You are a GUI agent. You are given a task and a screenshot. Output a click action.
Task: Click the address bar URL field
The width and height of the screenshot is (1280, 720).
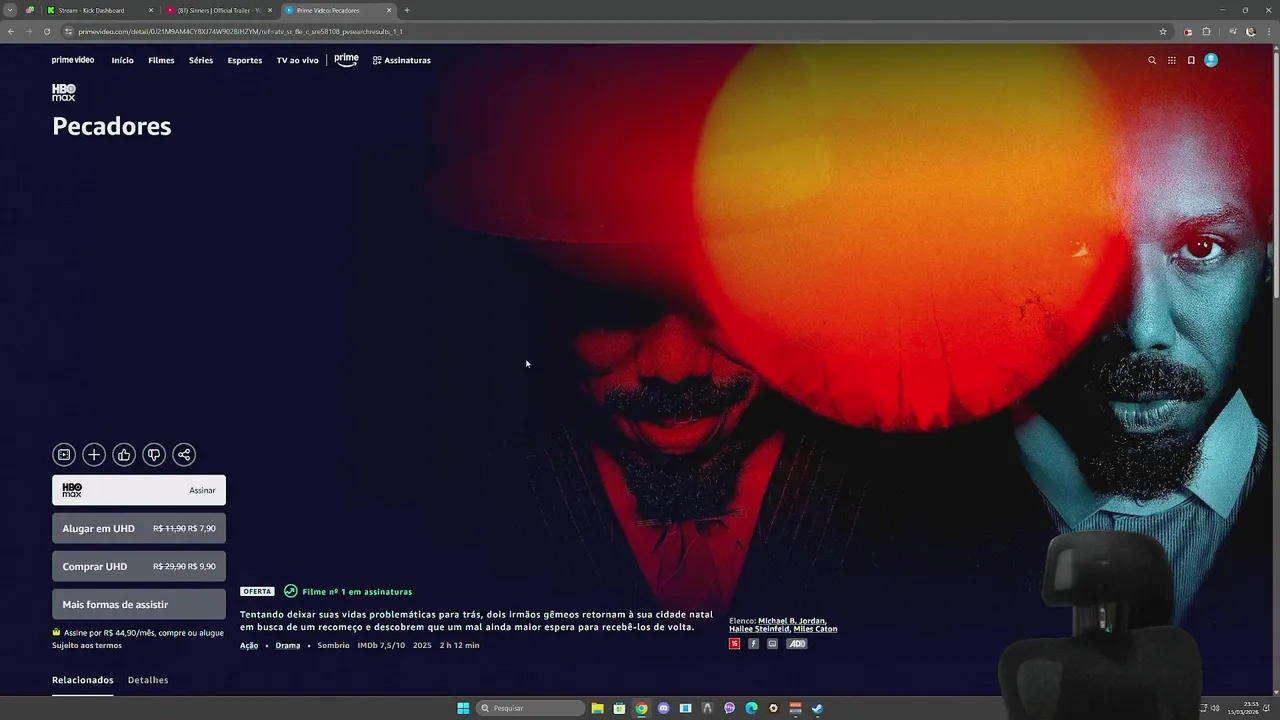pos(610,31)
